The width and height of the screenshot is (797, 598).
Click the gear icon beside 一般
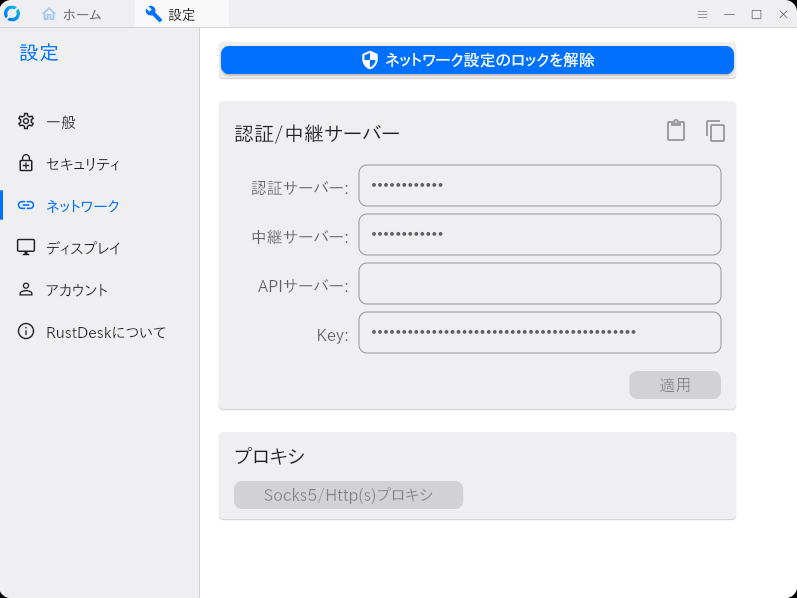click(x=26, y=121)
